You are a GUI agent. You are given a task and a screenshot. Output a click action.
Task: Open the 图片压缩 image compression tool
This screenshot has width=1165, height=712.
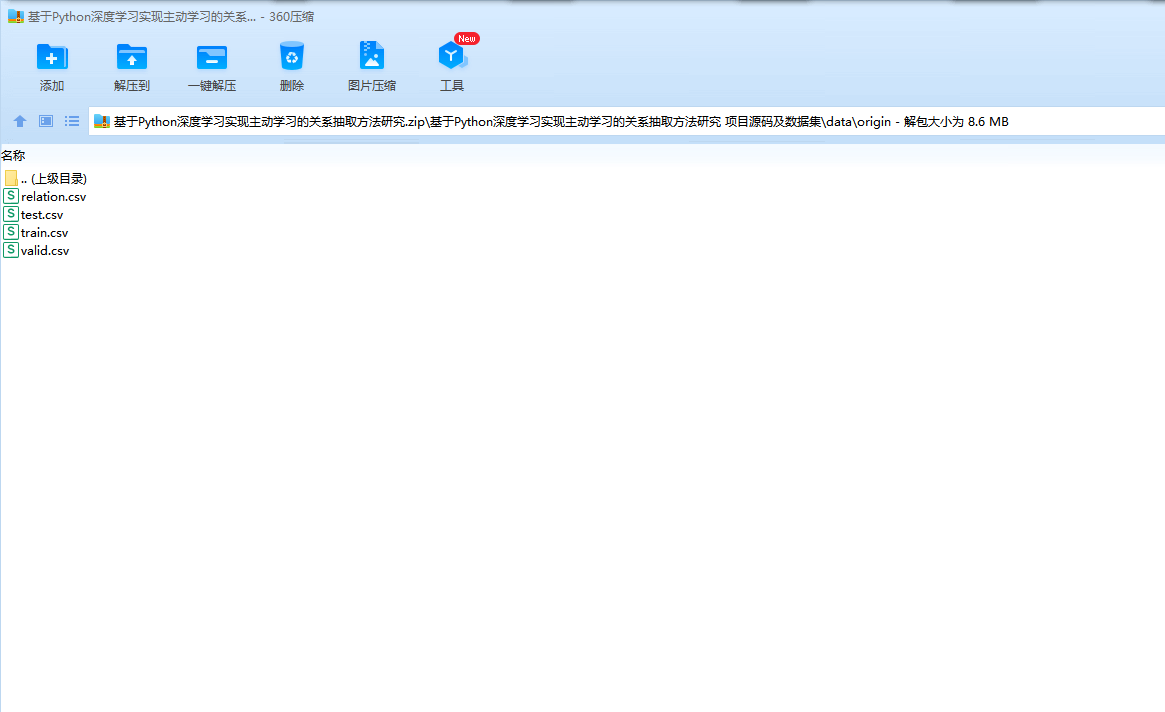371,56
